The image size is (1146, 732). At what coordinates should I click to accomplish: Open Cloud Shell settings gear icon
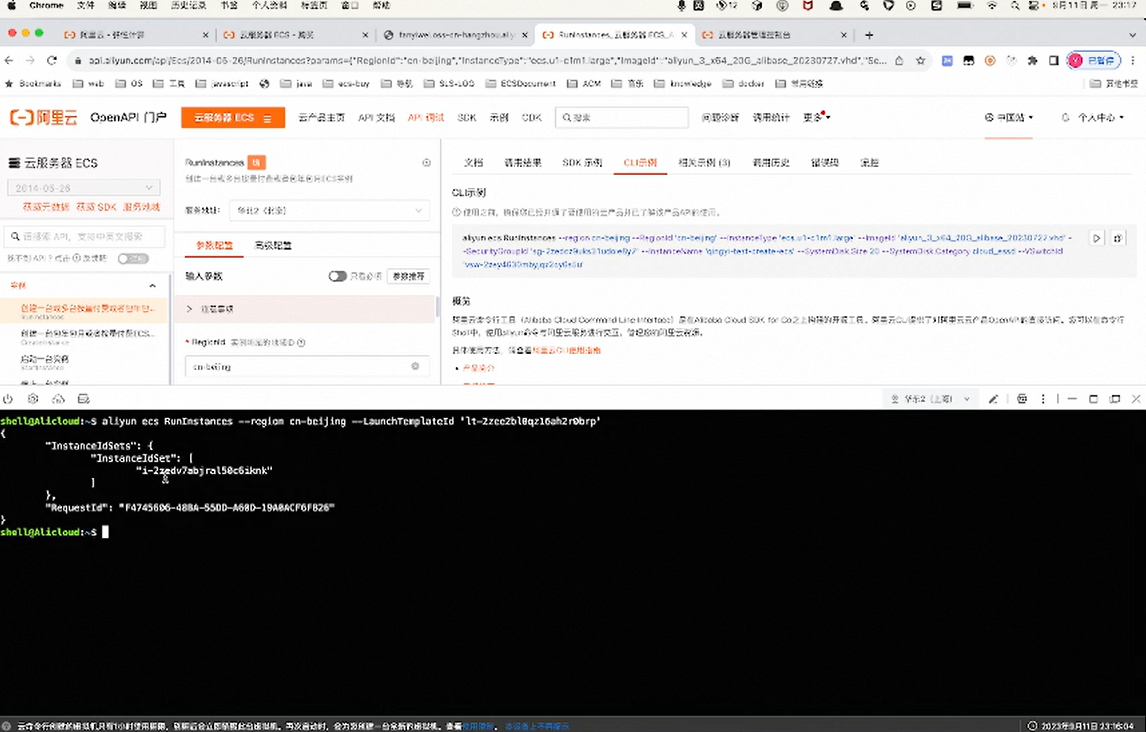pos(33,399)
